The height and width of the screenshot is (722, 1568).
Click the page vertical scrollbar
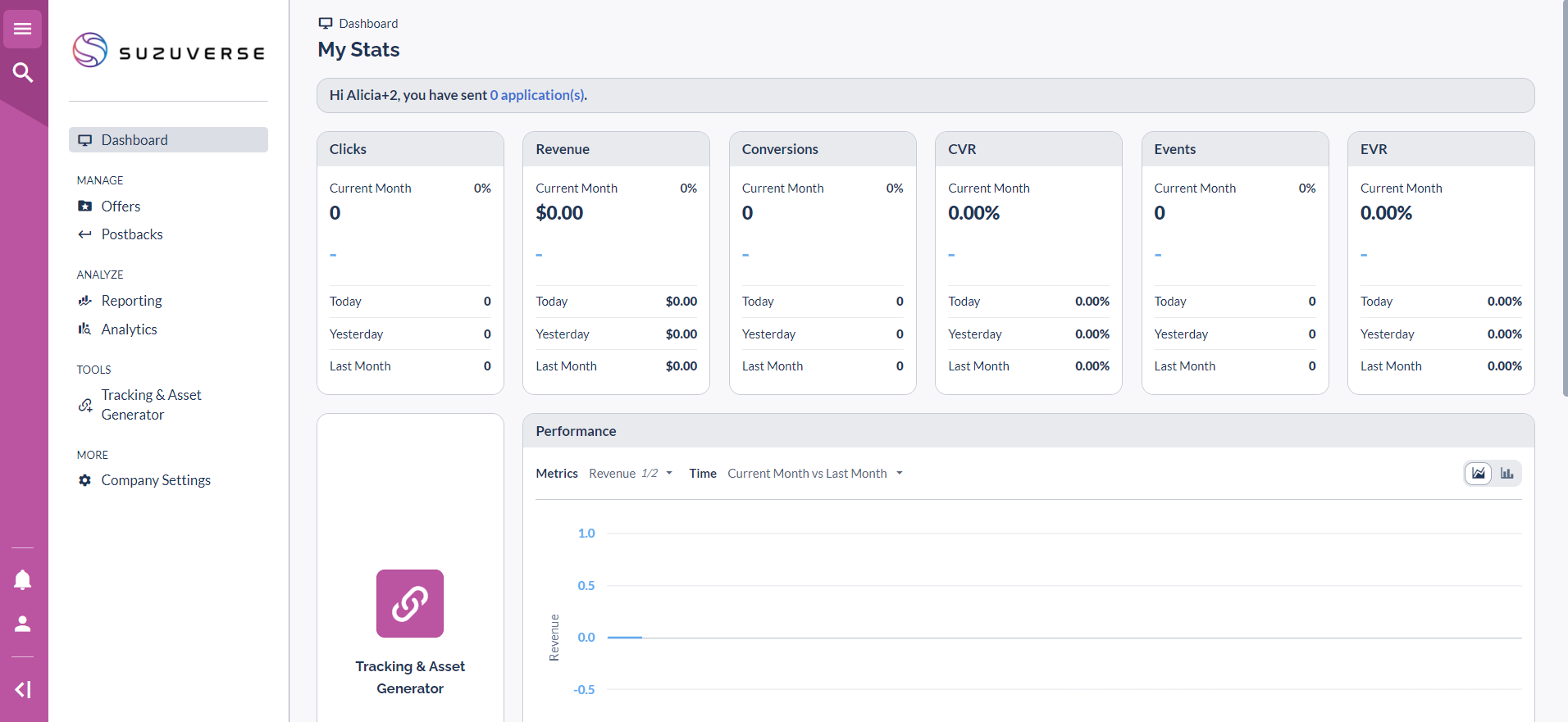pyautogui.click(x=1564, y=197)
